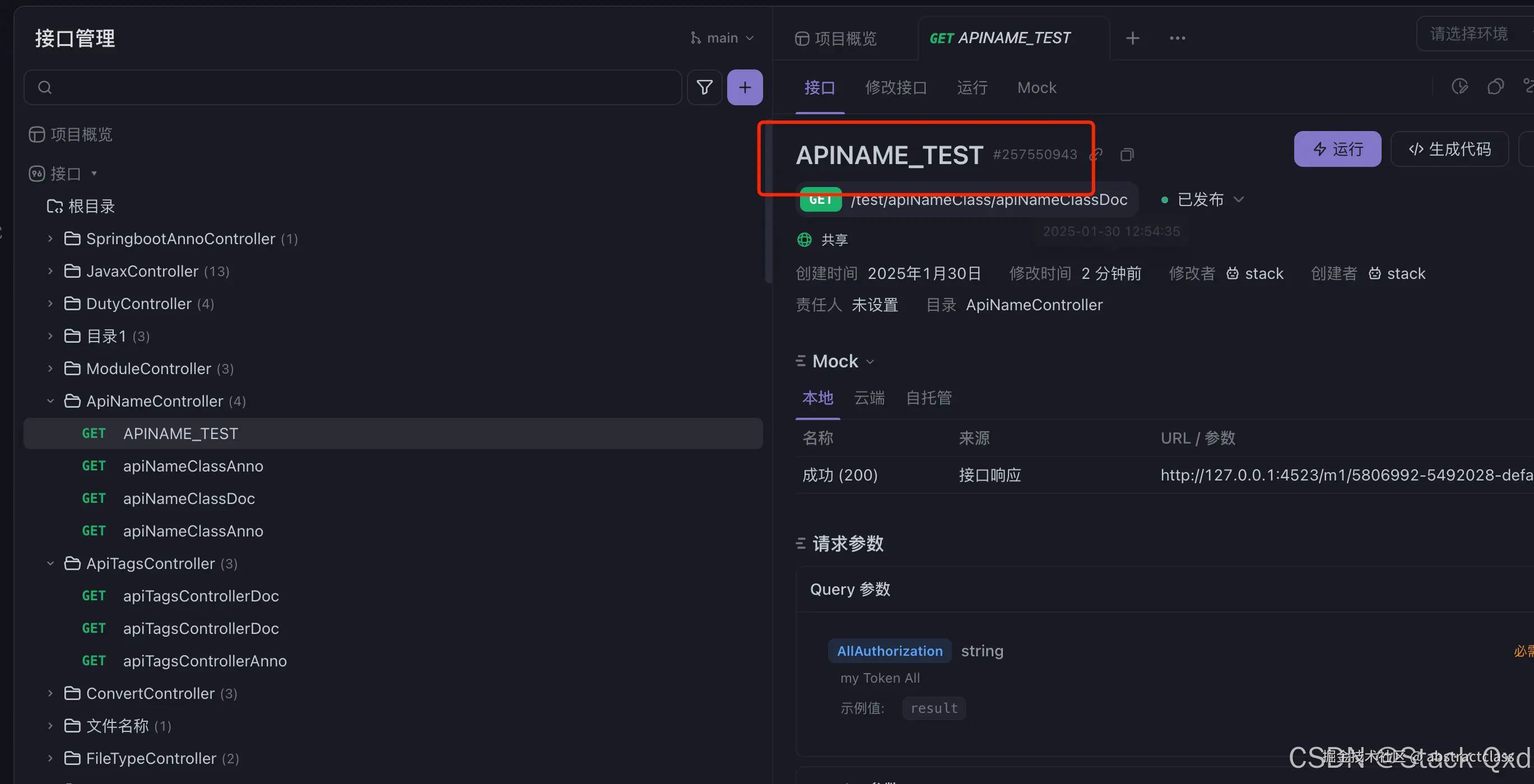Click the 生成代码 generate code button
1534x784 pixels.
tap(1449, 149)
